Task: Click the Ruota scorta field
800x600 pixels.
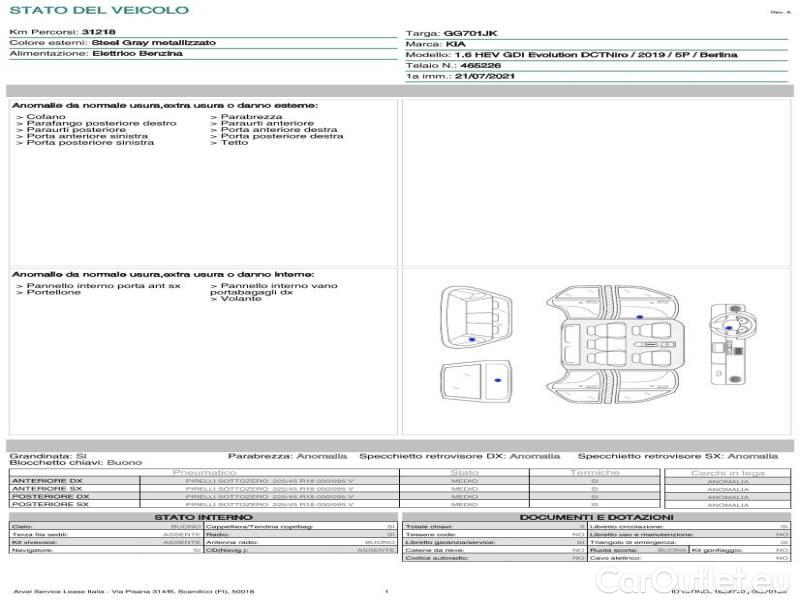Action: point(638,550)
